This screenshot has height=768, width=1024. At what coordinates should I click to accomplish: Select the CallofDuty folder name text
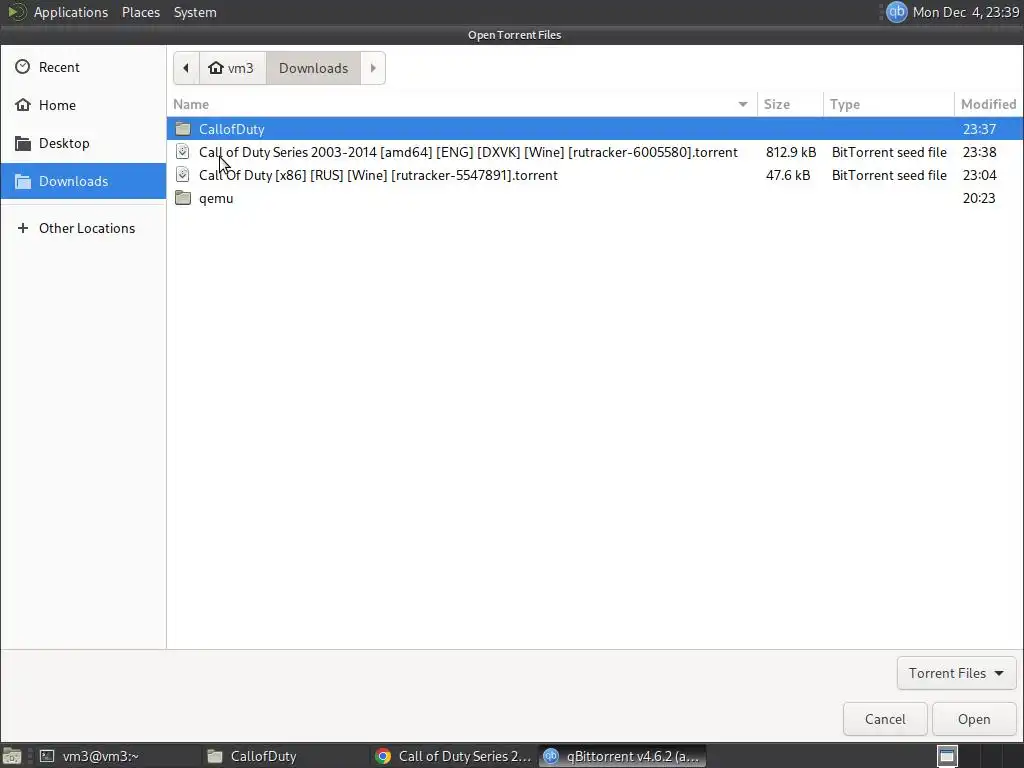tap(232, 129)
